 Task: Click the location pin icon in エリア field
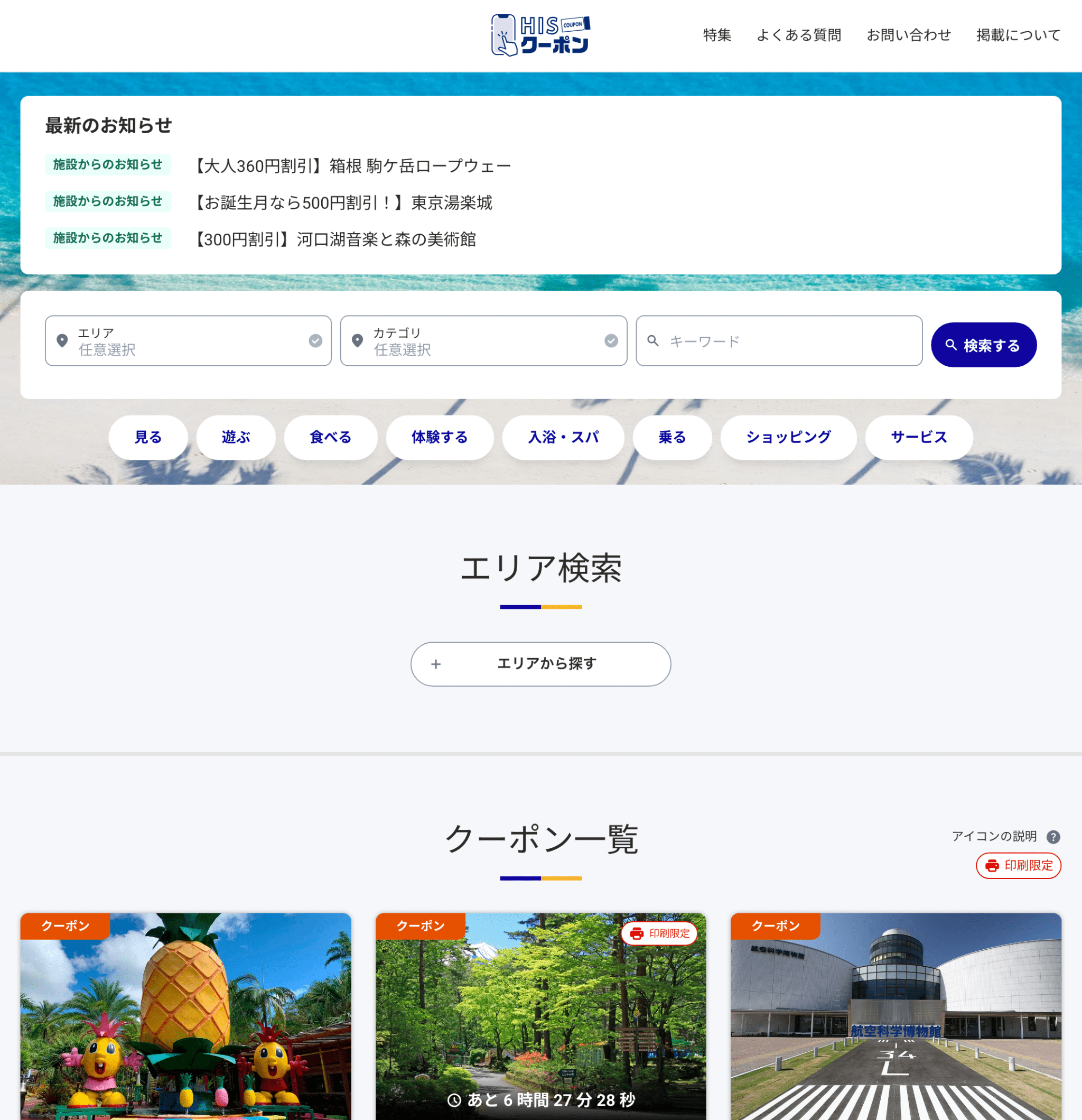62,340
